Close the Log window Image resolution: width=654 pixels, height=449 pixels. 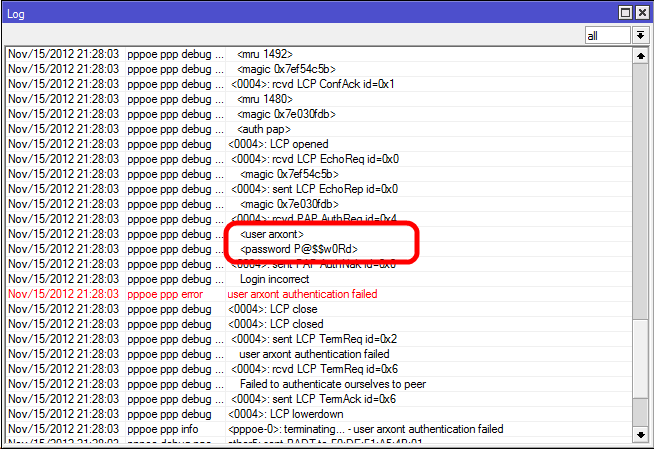point(642,11)
